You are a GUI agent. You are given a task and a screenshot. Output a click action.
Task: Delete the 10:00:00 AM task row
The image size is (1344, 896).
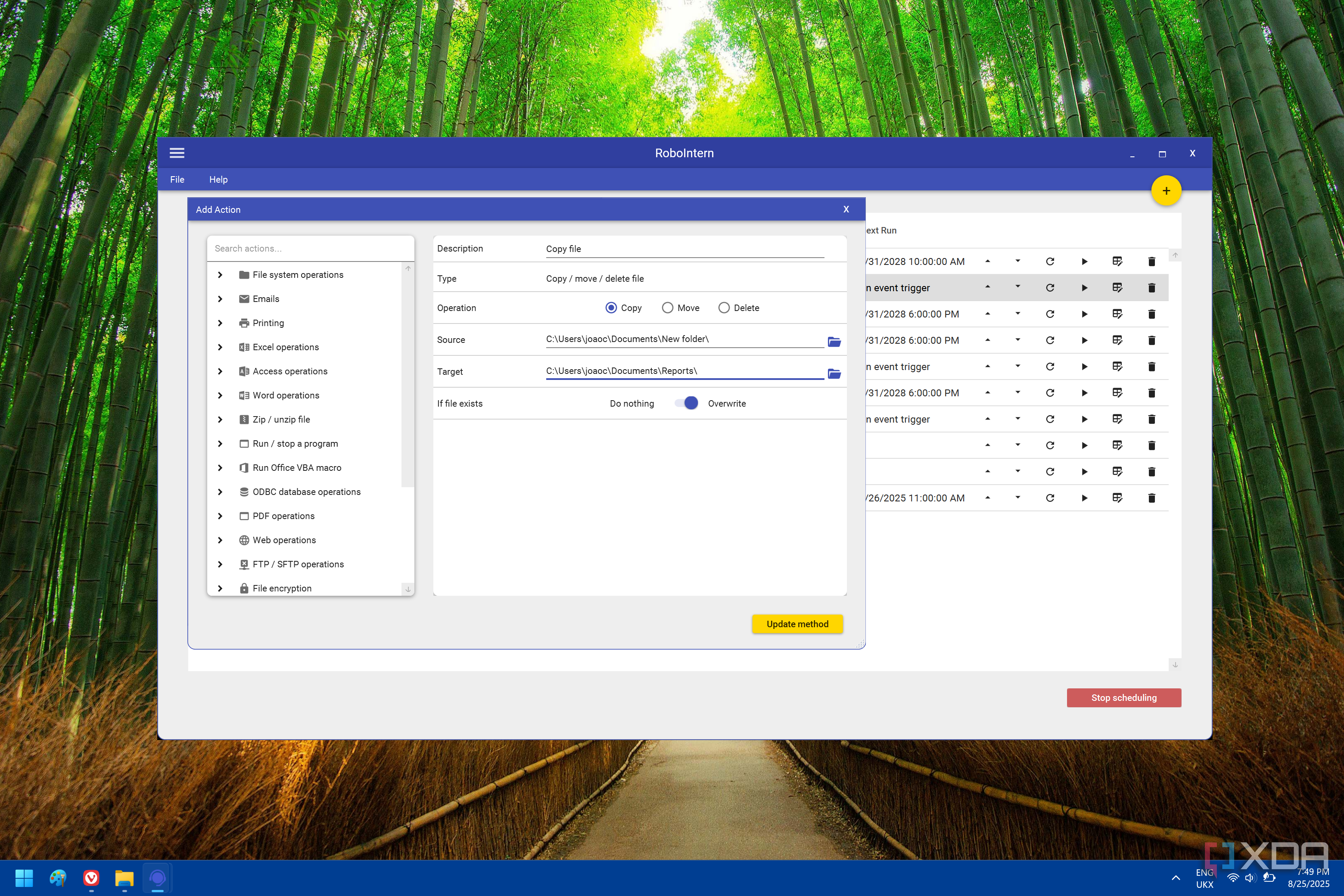[1151, 262]
